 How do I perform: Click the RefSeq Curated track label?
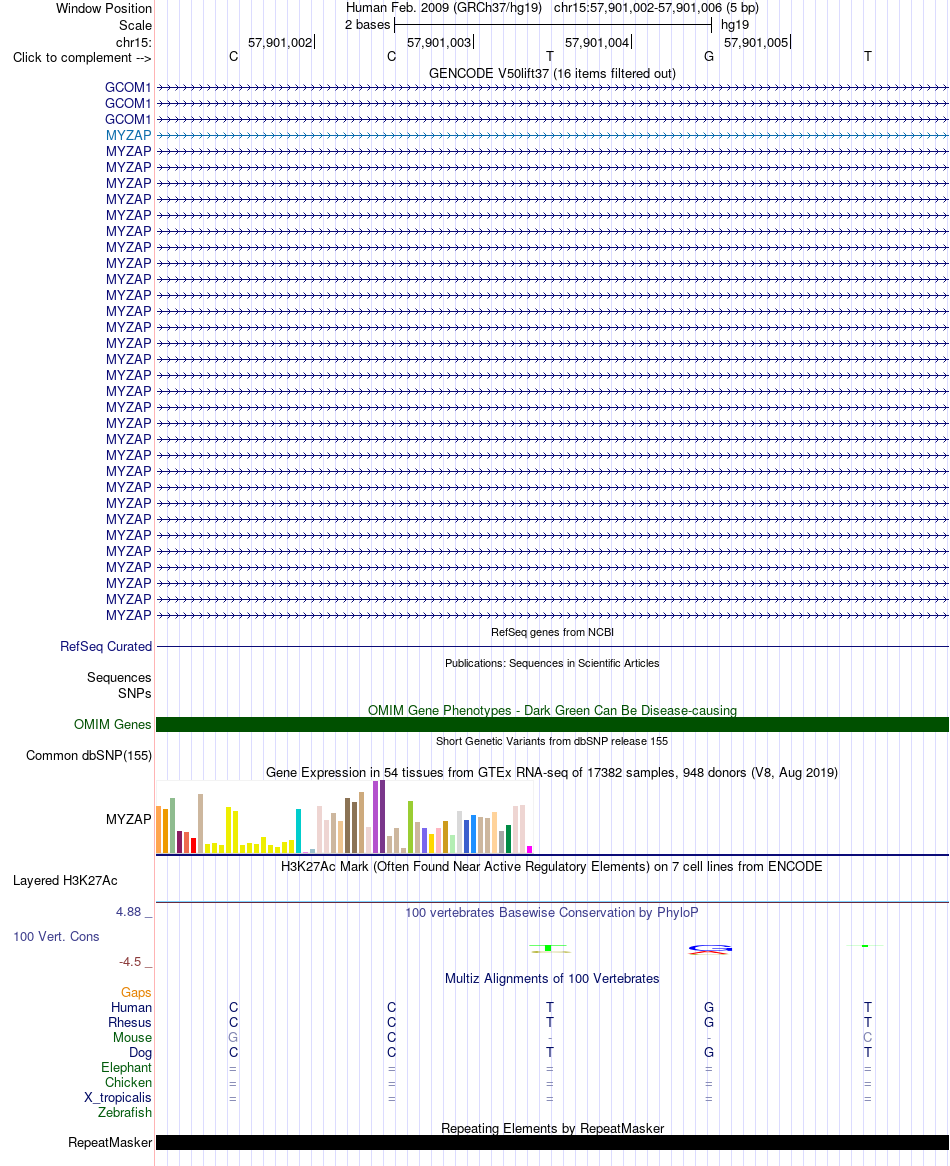(106, 647)
